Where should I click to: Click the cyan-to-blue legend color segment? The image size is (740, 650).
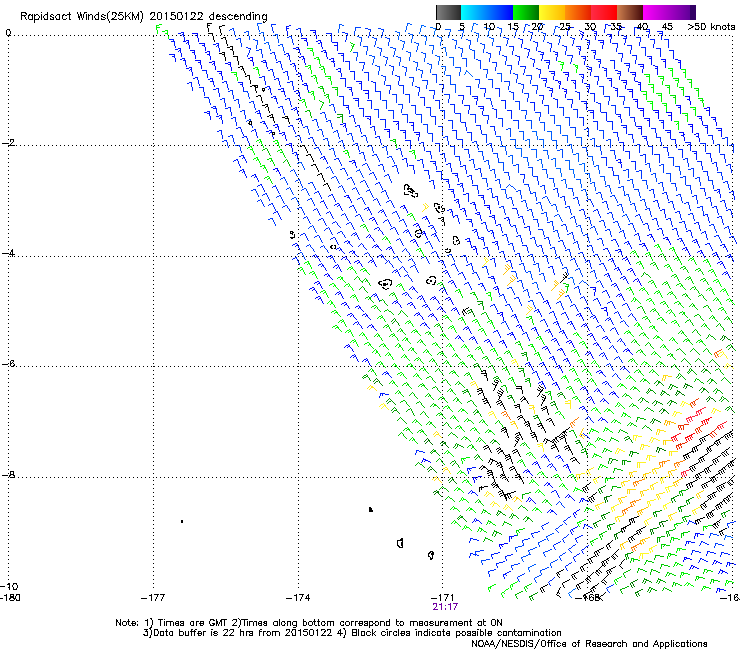point(487,12)
